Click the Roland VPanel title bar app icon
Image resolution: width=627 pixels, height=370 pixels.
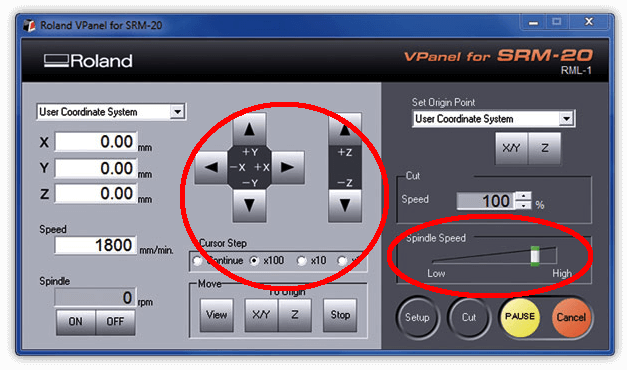pyautogui.click(x=29, y=25)
